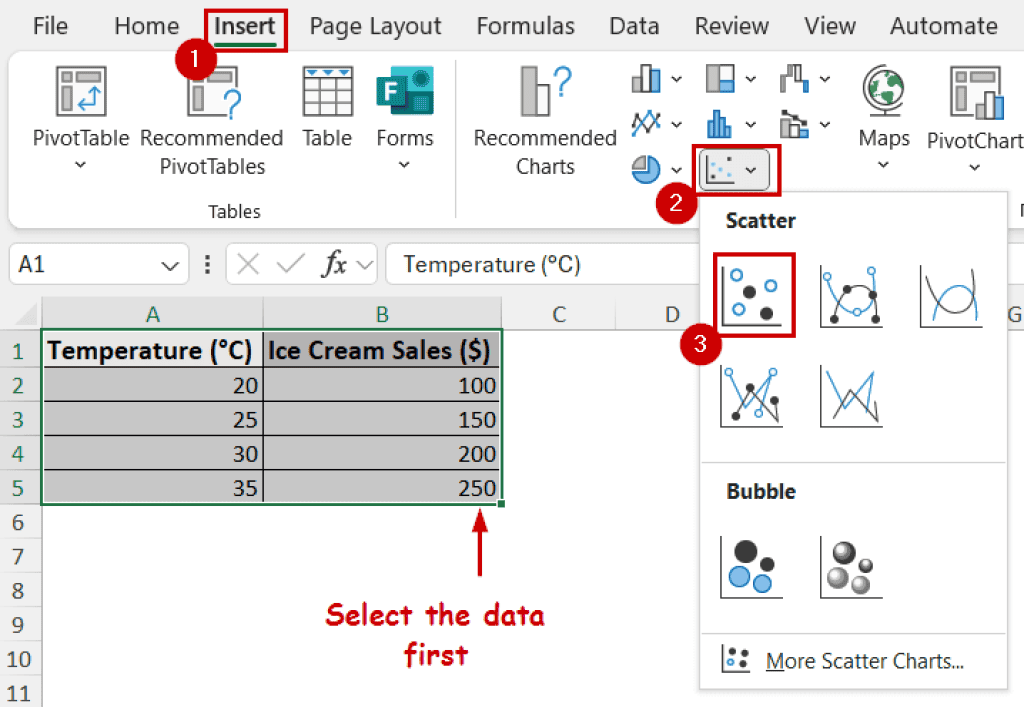Open the Data ribbon tab
Viewport: 1024px width, 707px height.
(634, 26)
